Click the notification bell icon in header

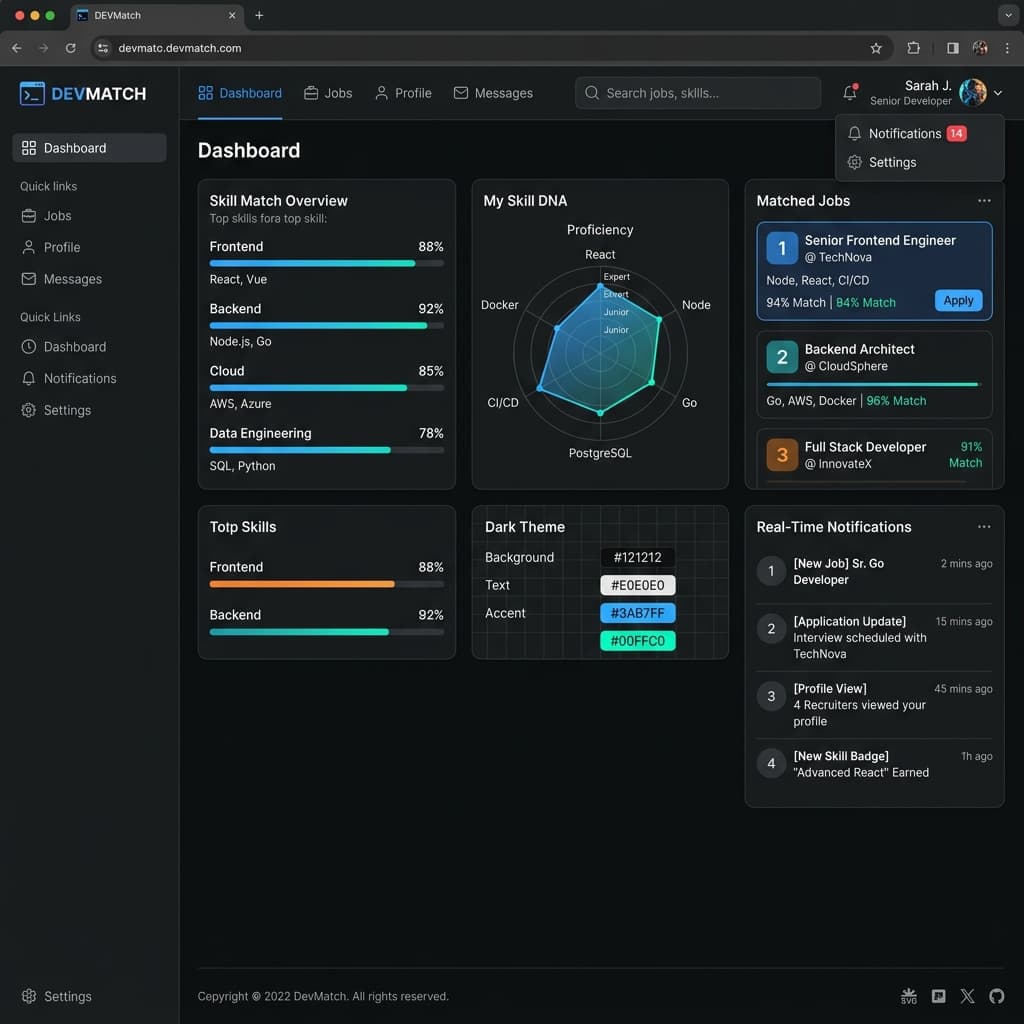click(x=850, y=93)
